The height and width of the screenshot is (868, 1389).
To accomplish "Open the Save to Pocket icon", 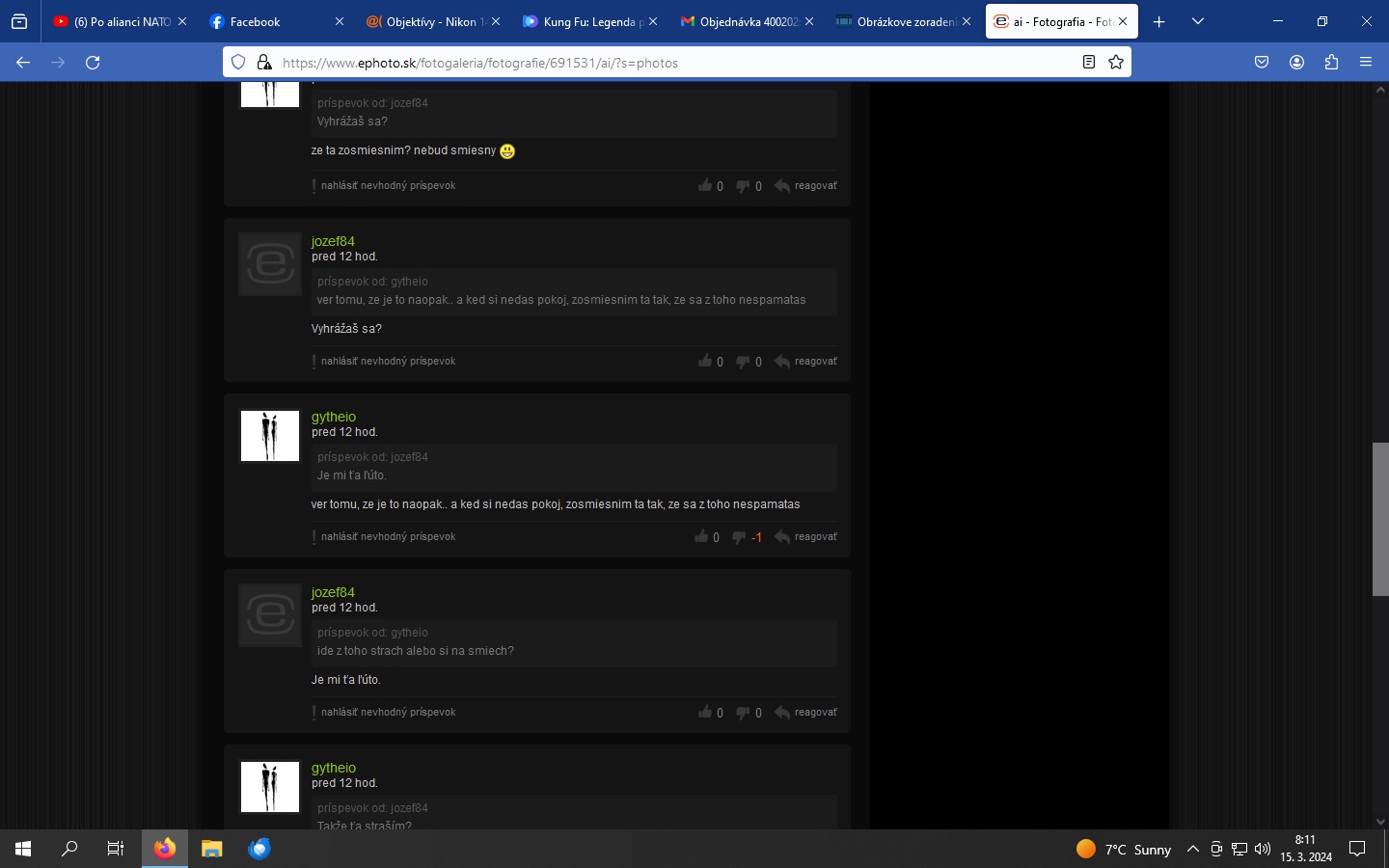I will click(1262, 63).
